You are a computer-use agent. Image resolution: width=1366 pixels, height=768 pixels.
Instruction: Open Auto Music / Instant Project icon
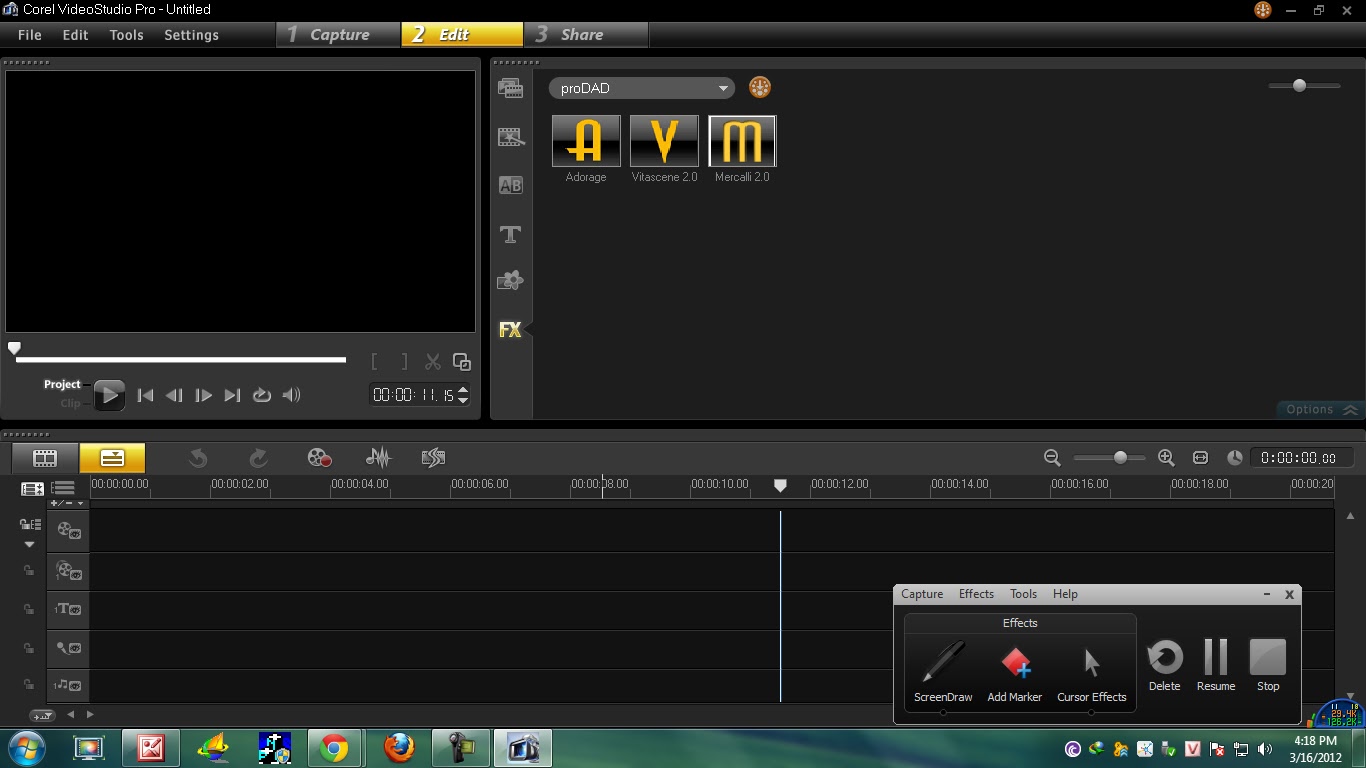(433, 458)
